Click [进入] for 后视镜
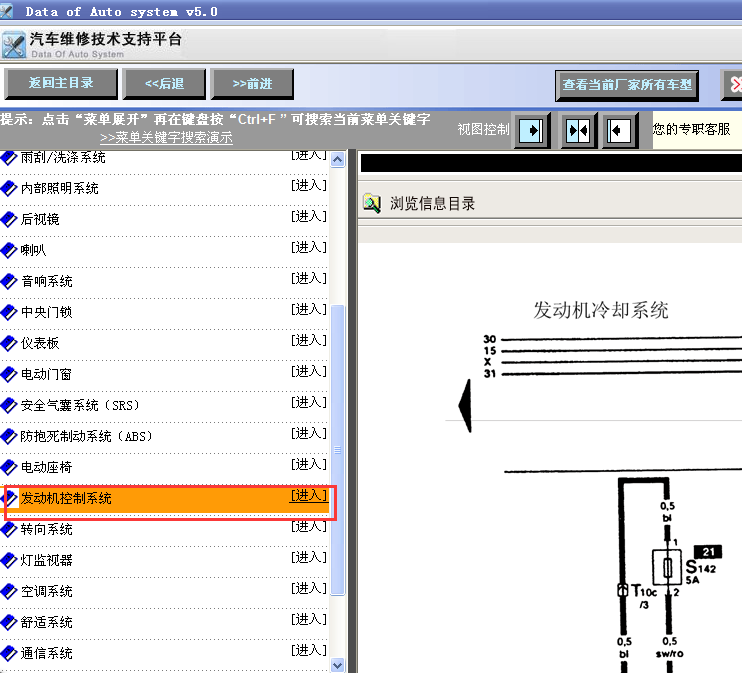 click(309, 216)
